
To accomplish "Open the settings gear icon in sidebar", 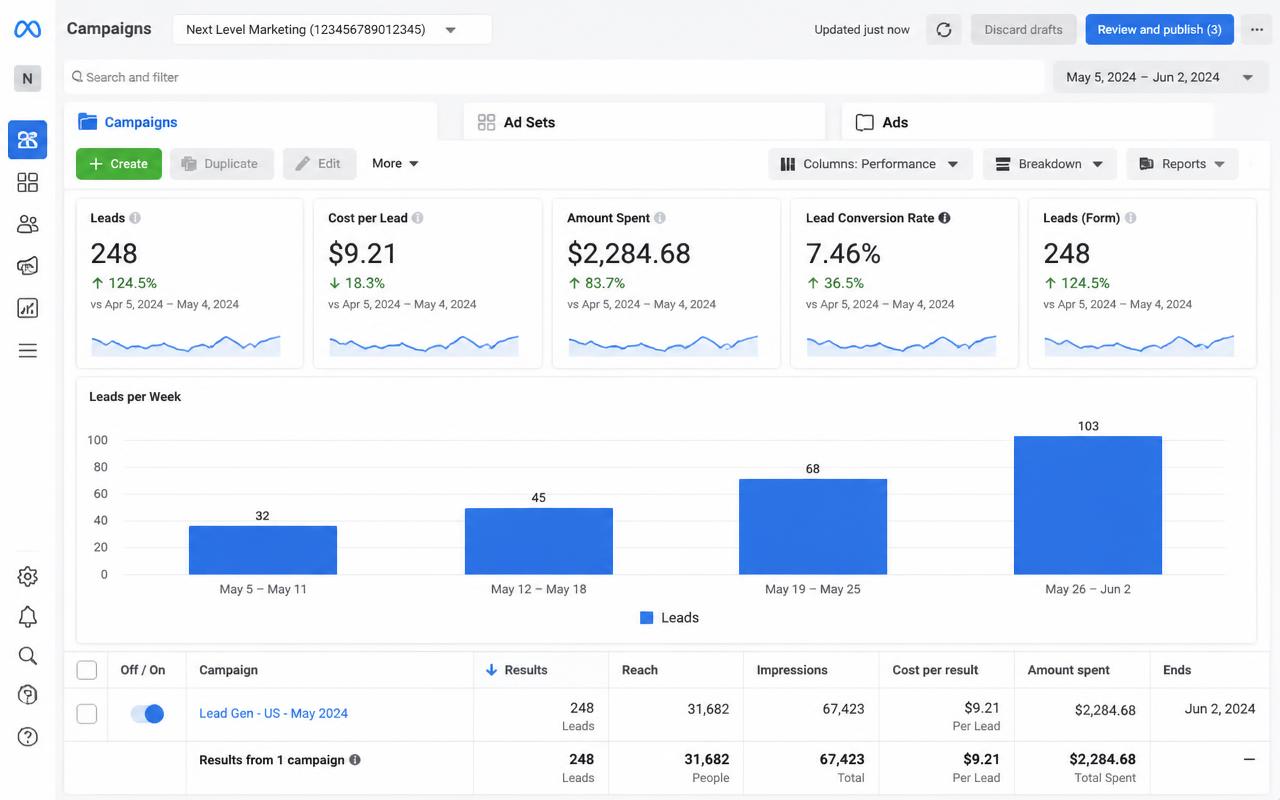I will point(27,576).
